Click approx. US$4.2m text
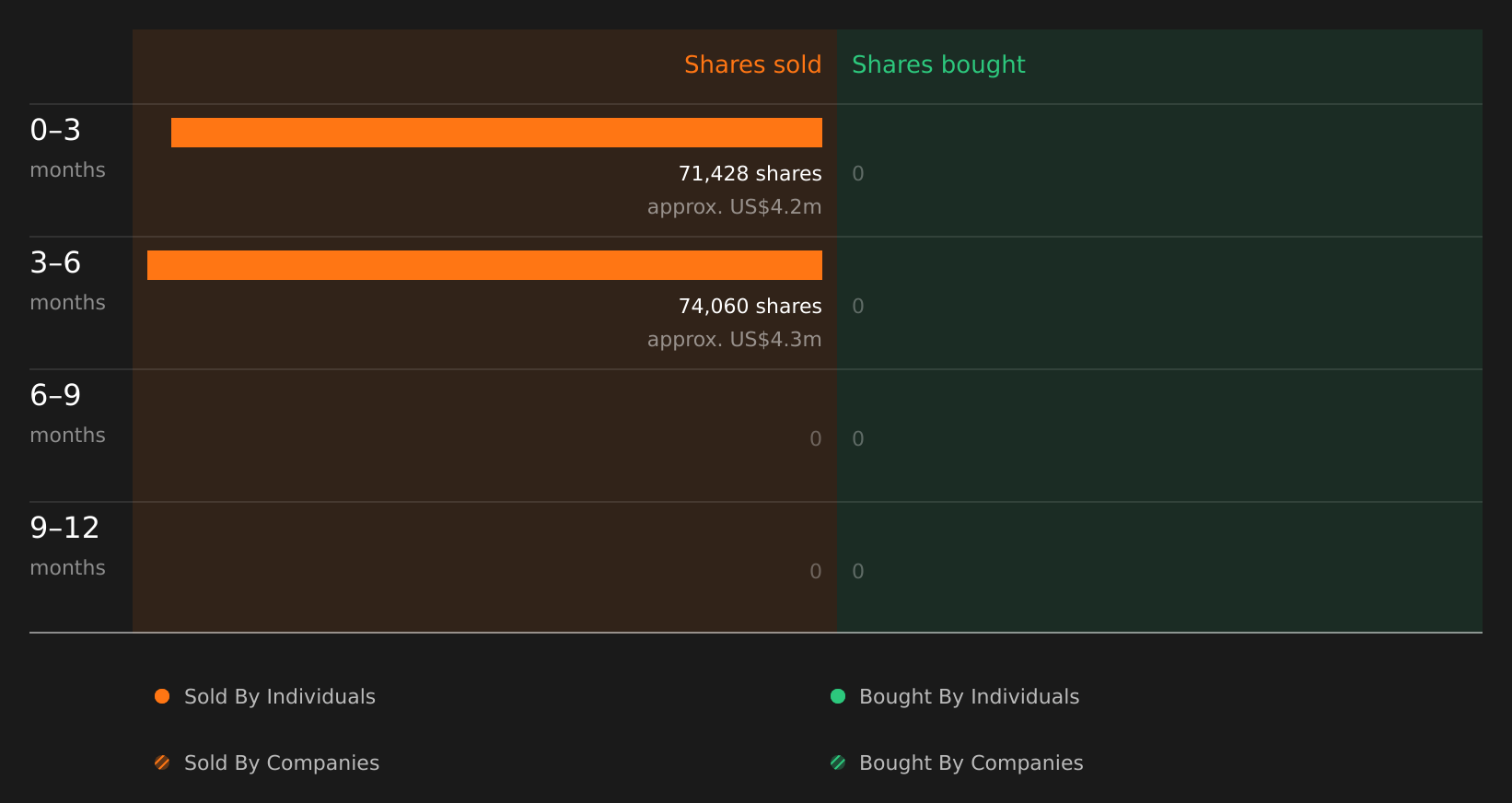Screen dimensions: 1512x803 [734, 206]
